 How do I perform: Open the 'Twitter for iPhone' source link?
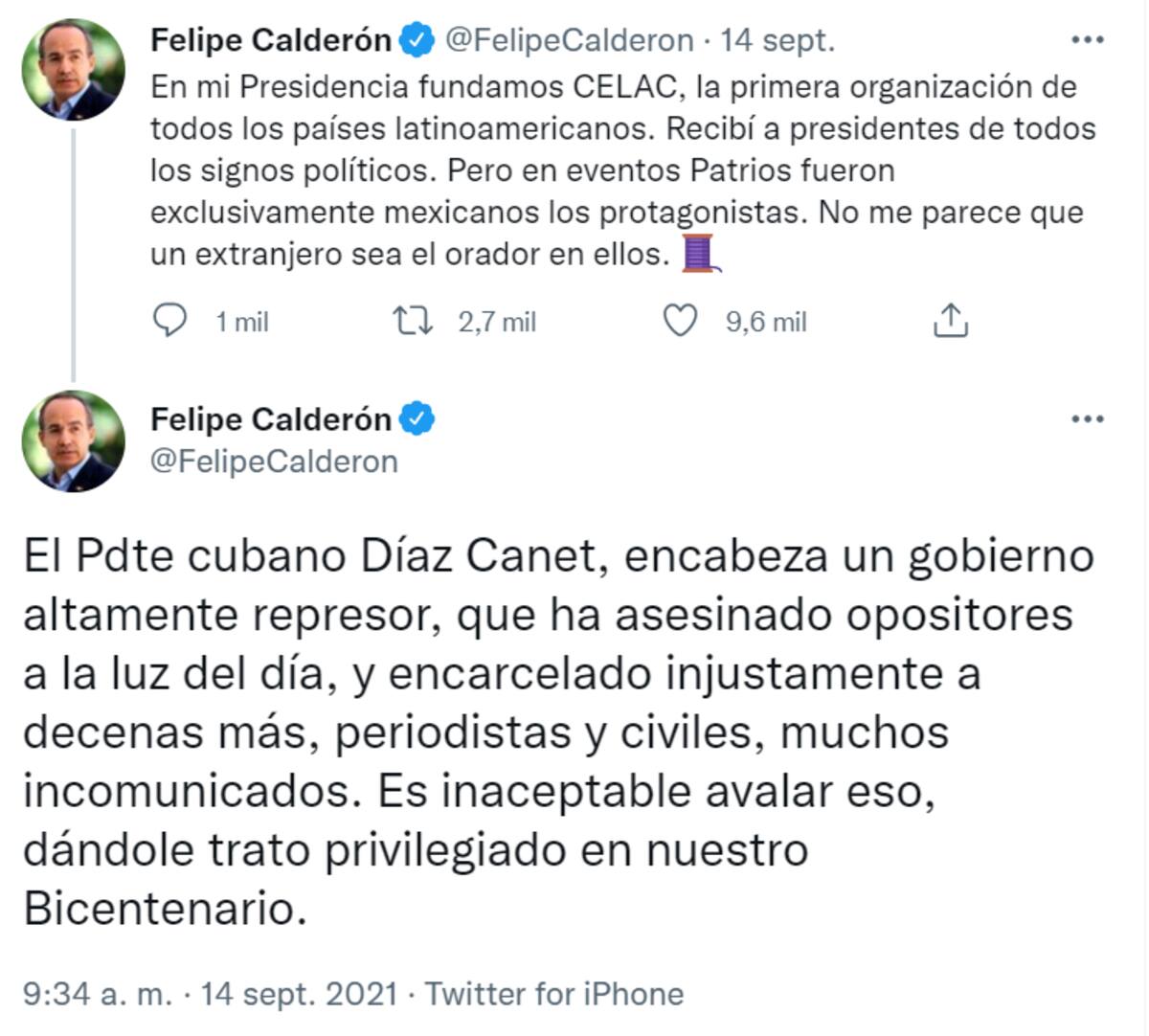coord(554,994)
